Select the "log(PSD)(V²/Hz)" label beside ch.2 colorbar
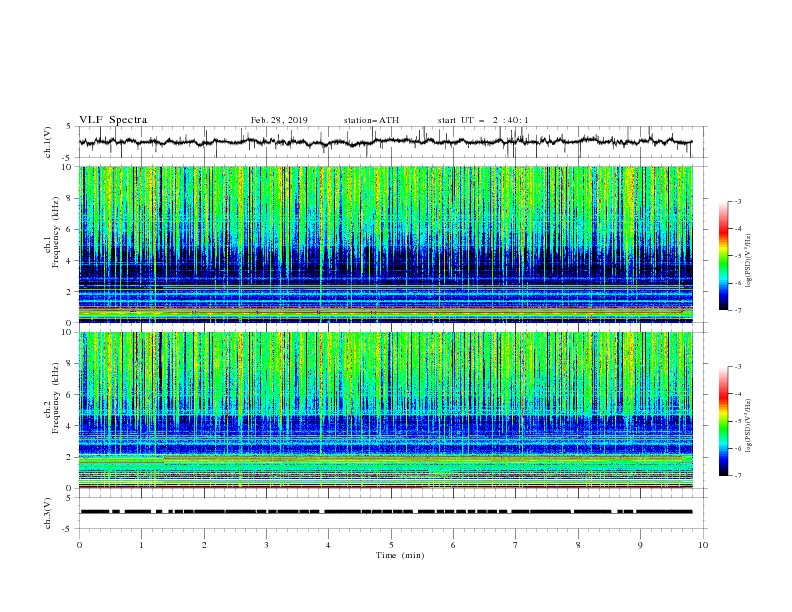The width and height of the screenshot is (792, 612). click(749, 425)
